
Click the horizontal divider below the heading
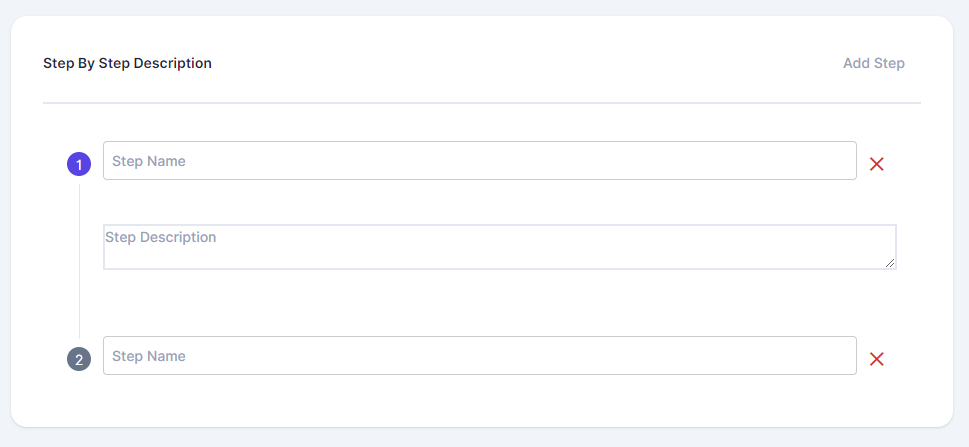481,103
